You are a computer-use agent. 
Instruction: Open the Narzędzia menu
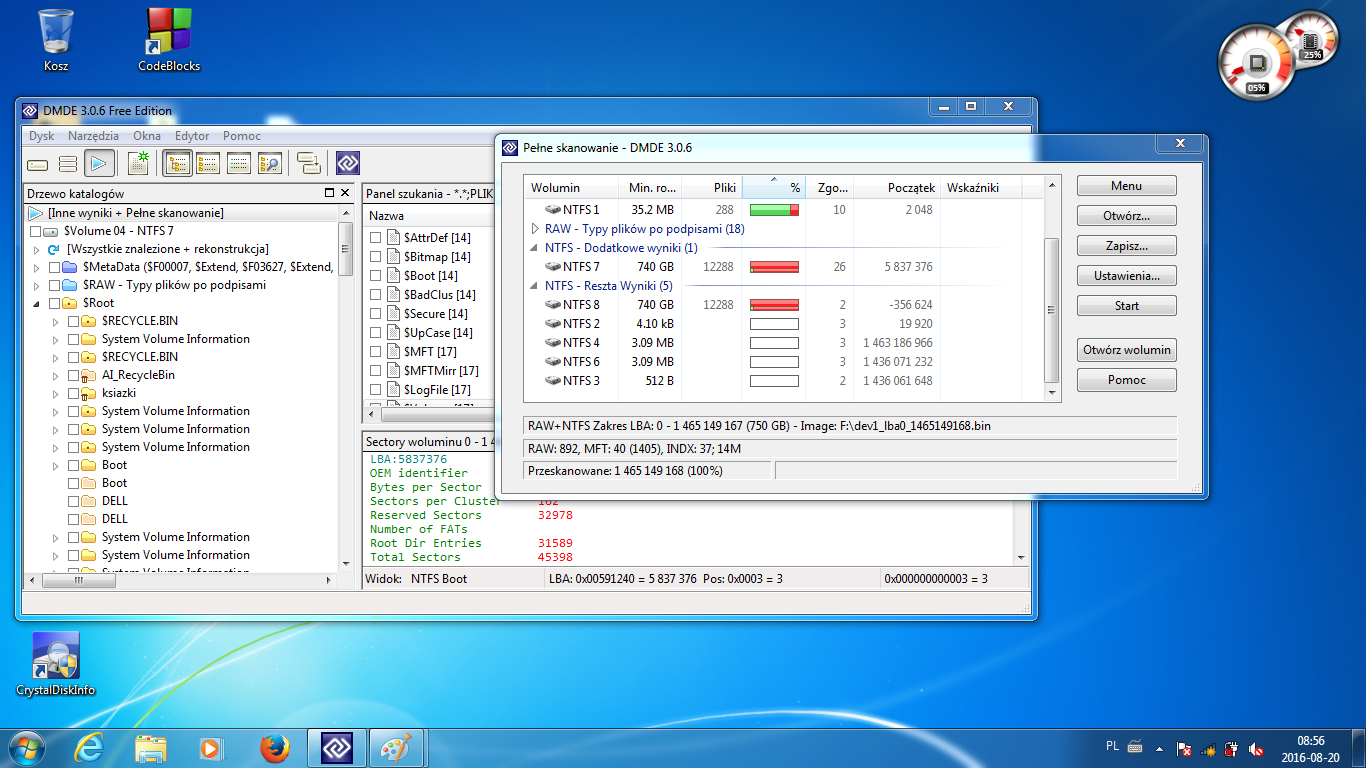click(93, 136)
